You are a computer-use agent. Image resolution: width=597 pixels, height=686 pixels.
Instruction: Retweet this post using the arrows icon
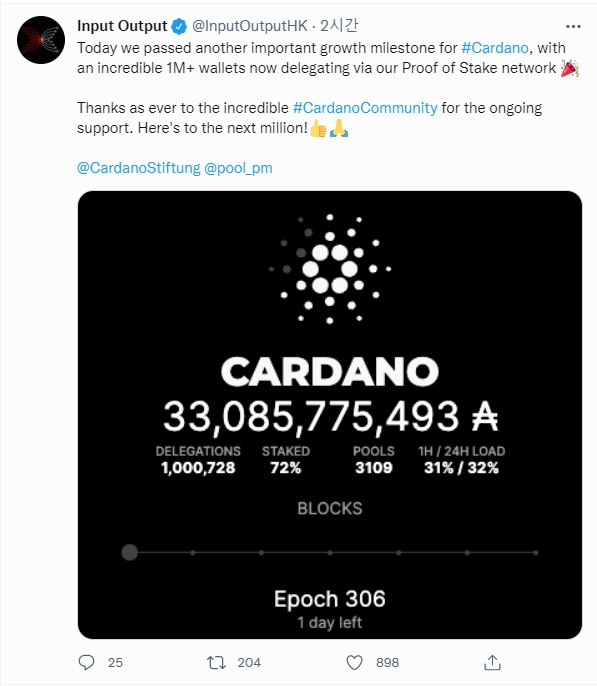point(216,662)
